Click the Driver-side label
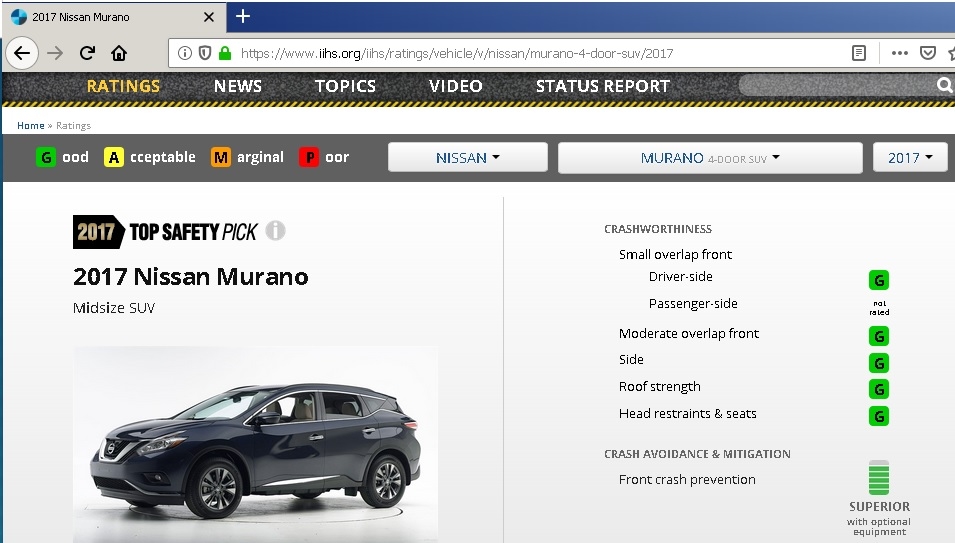The width and height of the screenshot is (955, 543). [x=680, y=276]
